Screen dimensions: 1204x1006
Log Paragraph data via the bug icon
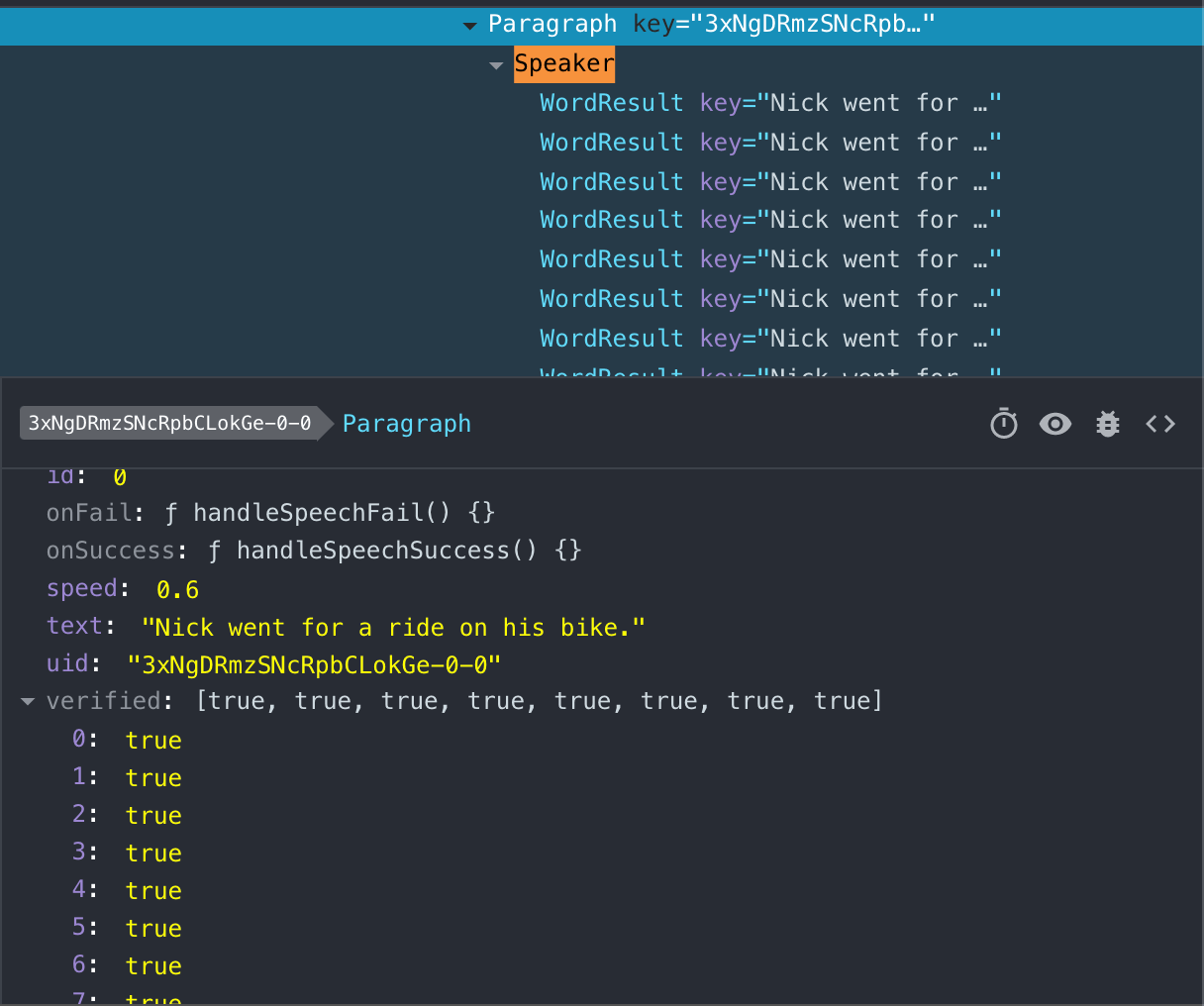click(1107, 423)
